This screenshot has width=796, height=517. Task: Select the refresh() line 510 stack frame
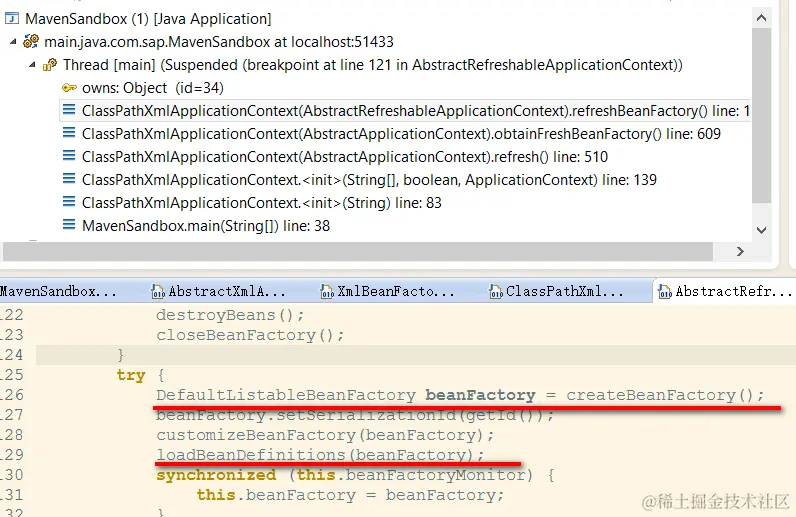(345, 156)
